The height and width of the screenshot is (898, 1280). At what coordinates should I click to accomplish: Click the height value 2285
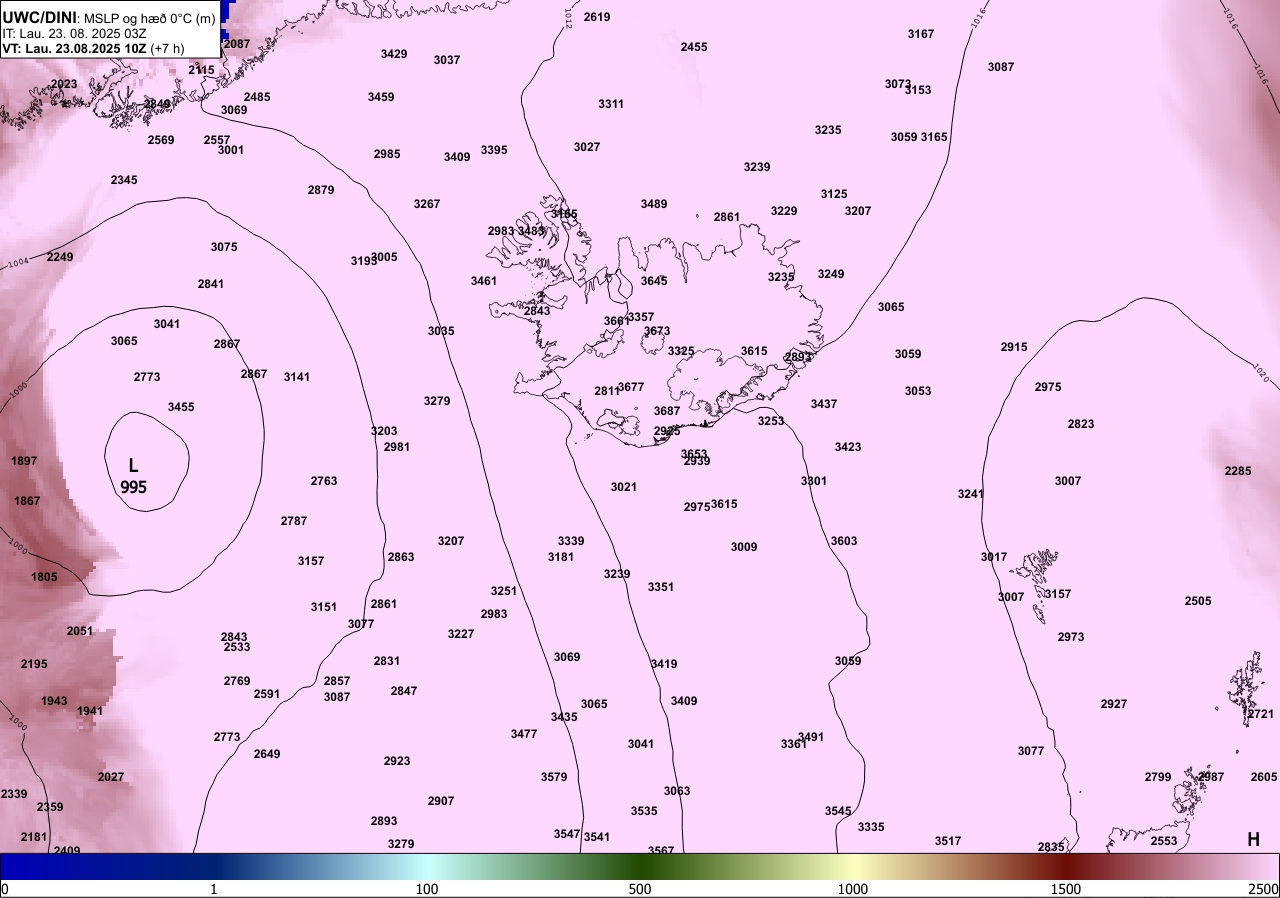click(x=1238, y=471)
